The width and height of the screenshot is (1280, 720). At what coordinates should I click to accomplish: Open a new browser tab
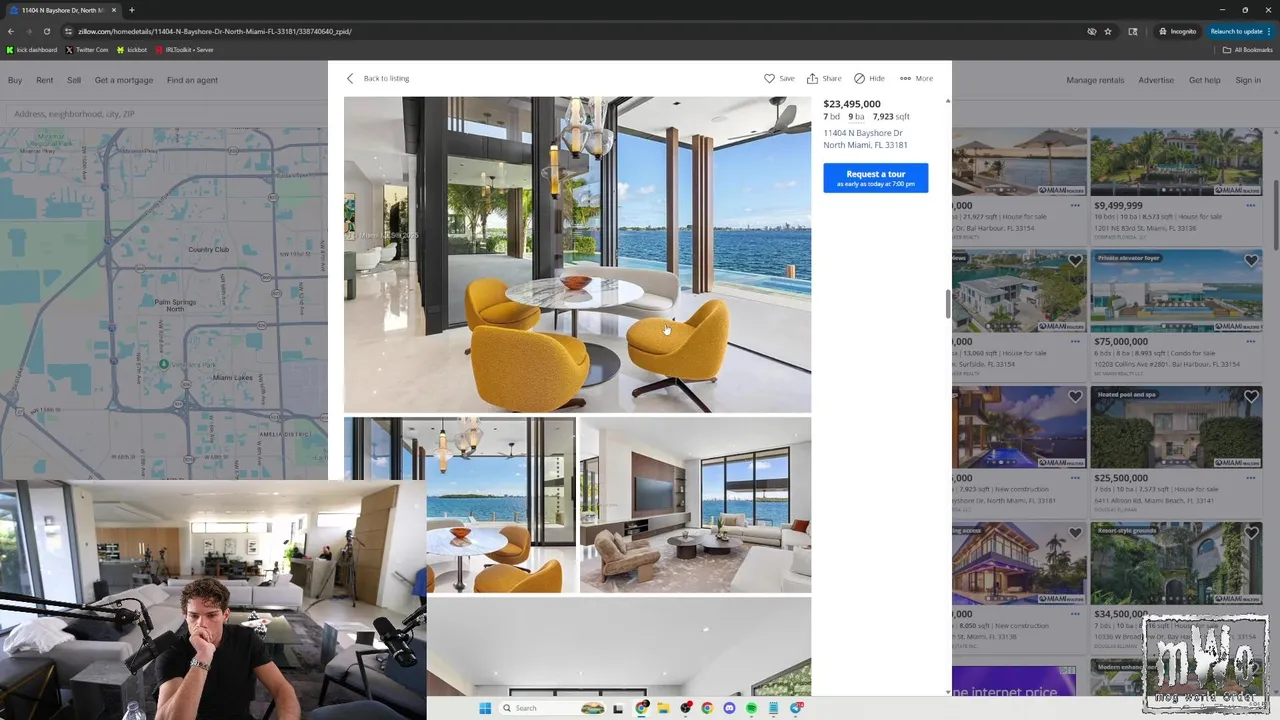[131, 10]
